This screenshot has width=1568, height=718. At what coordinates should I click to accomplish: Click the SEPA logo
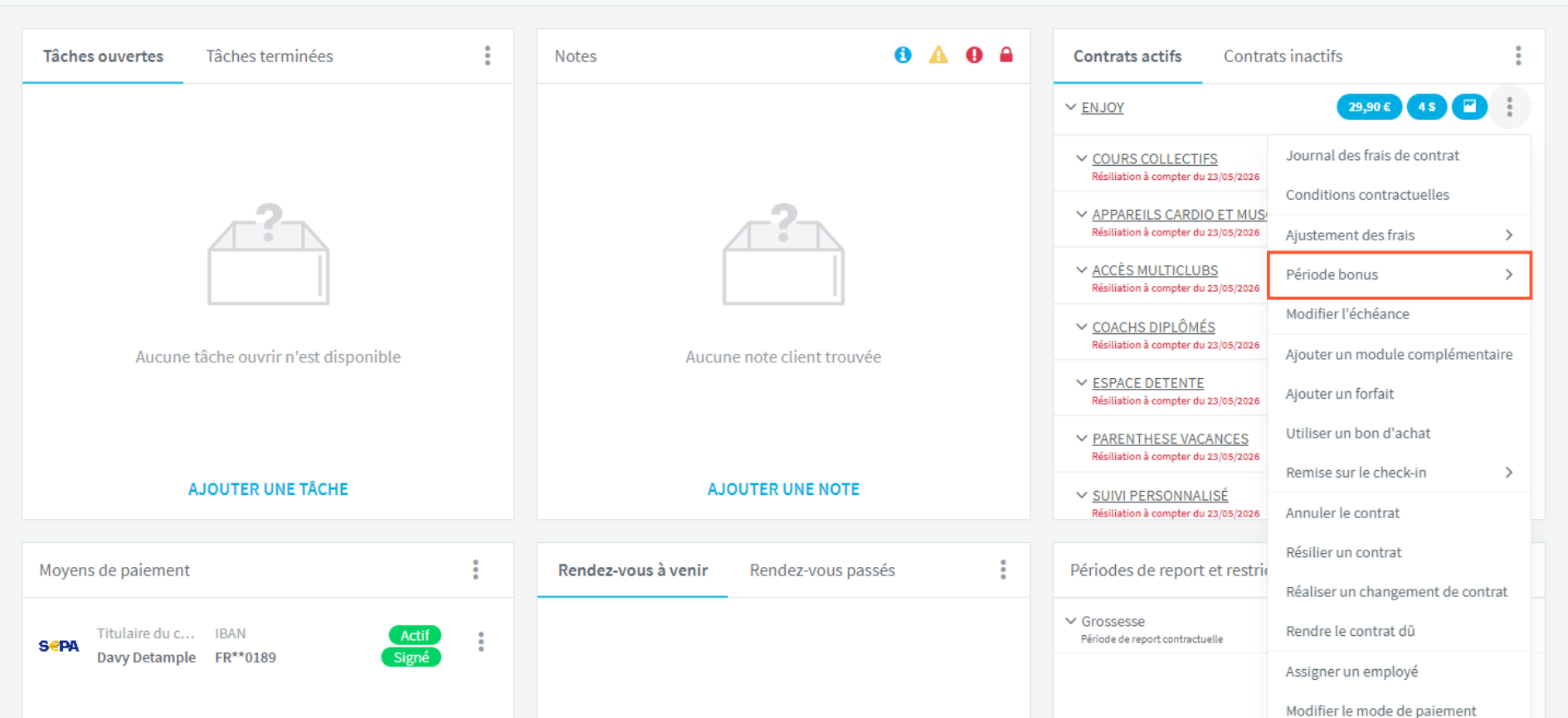click(x=59, y=646)
